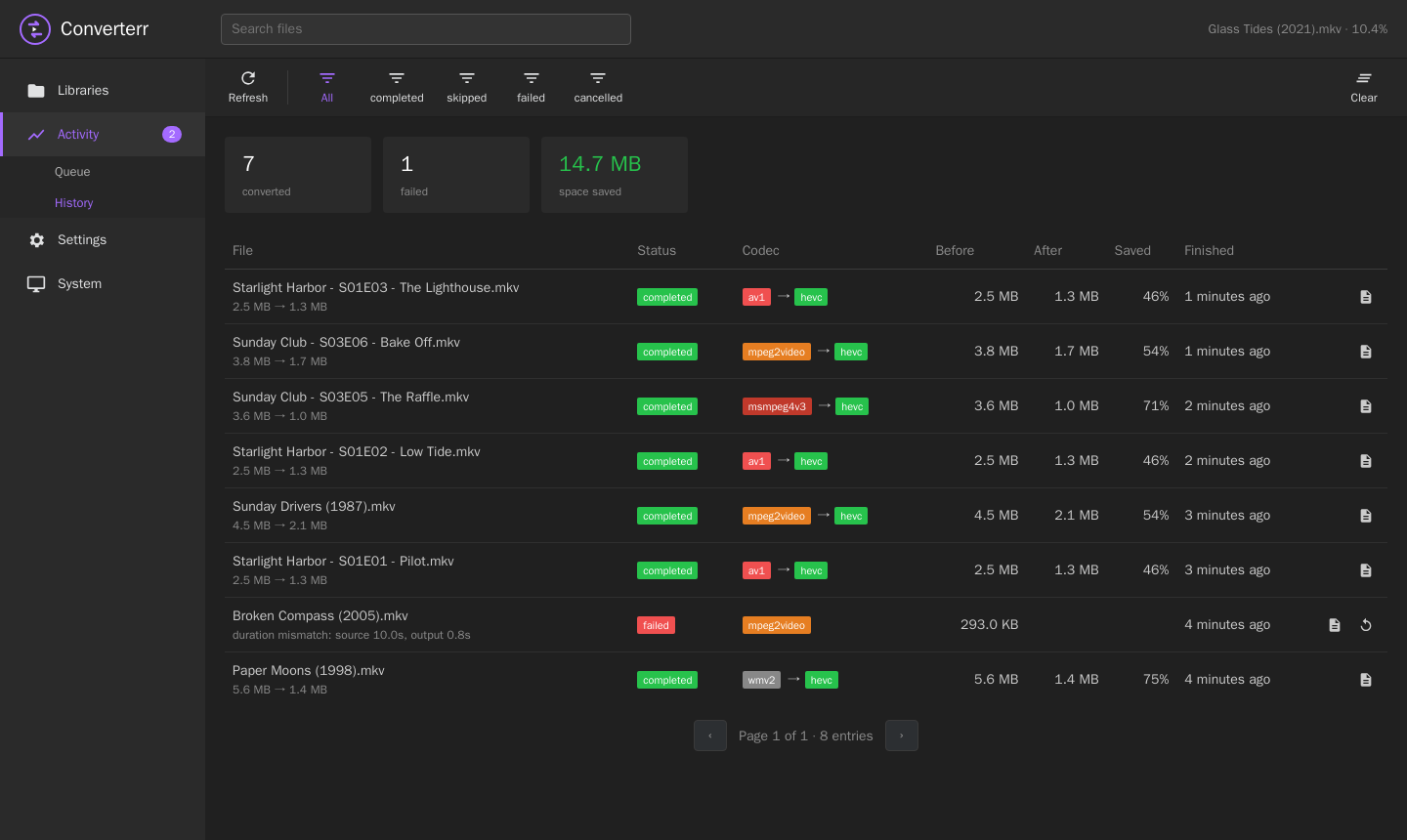Show all history entries filter
Viewport: 1407px width, 840px height.
tap(327, 87)
